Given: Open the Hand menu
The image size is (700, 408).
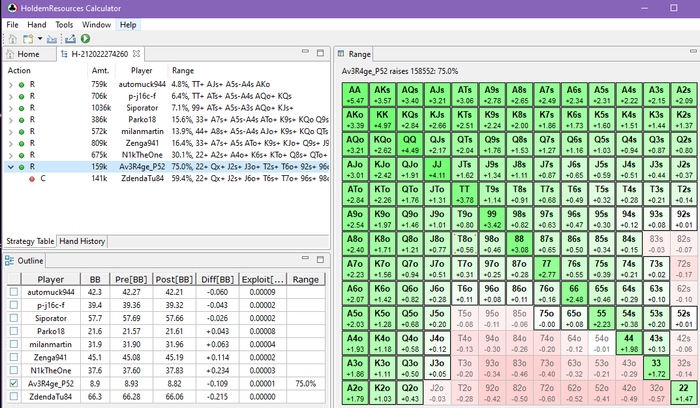Looking at the screenshot, I should click(37, 25).
